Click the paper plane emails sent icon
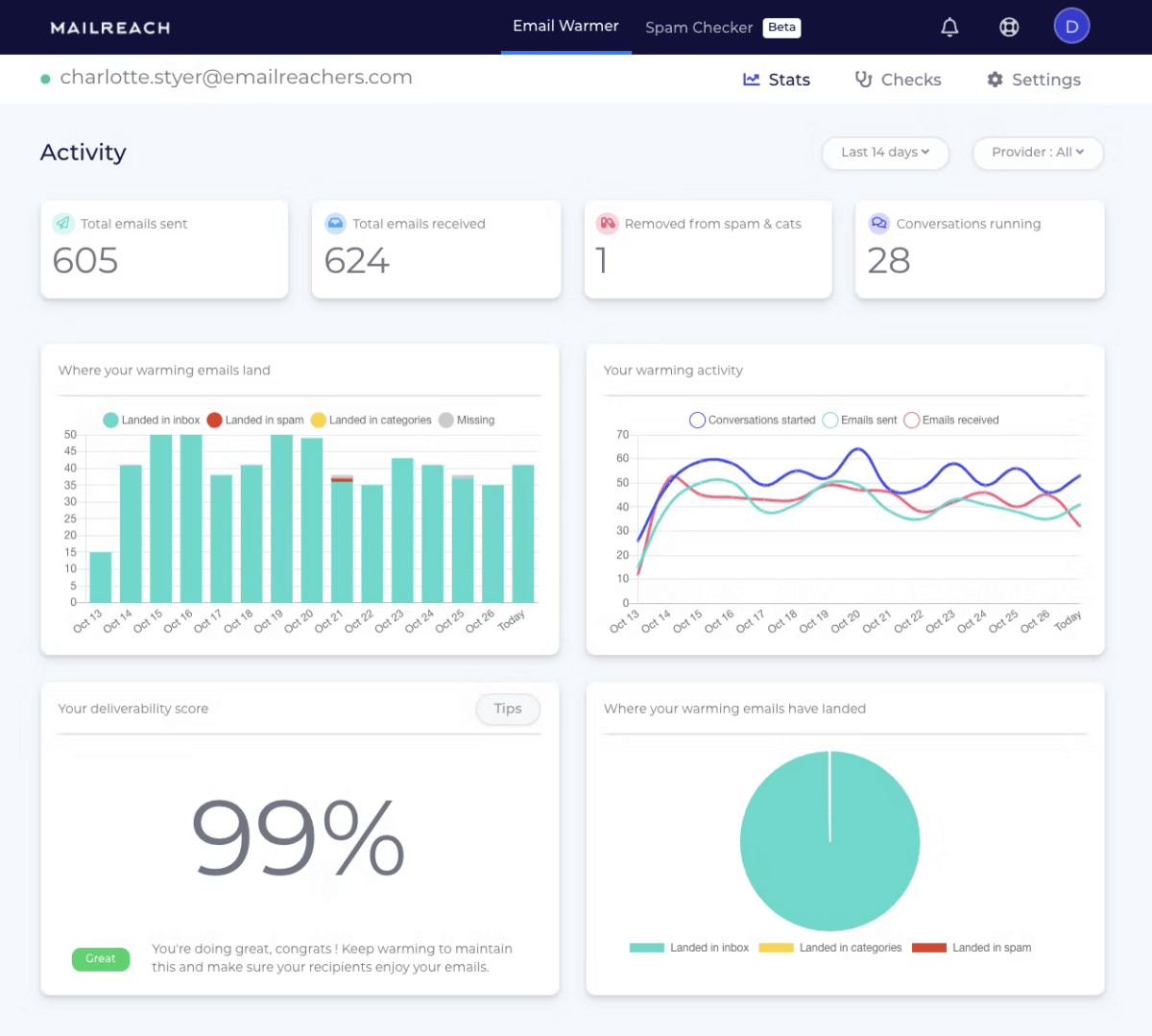 pyautogui.click(x=63, y=224)
